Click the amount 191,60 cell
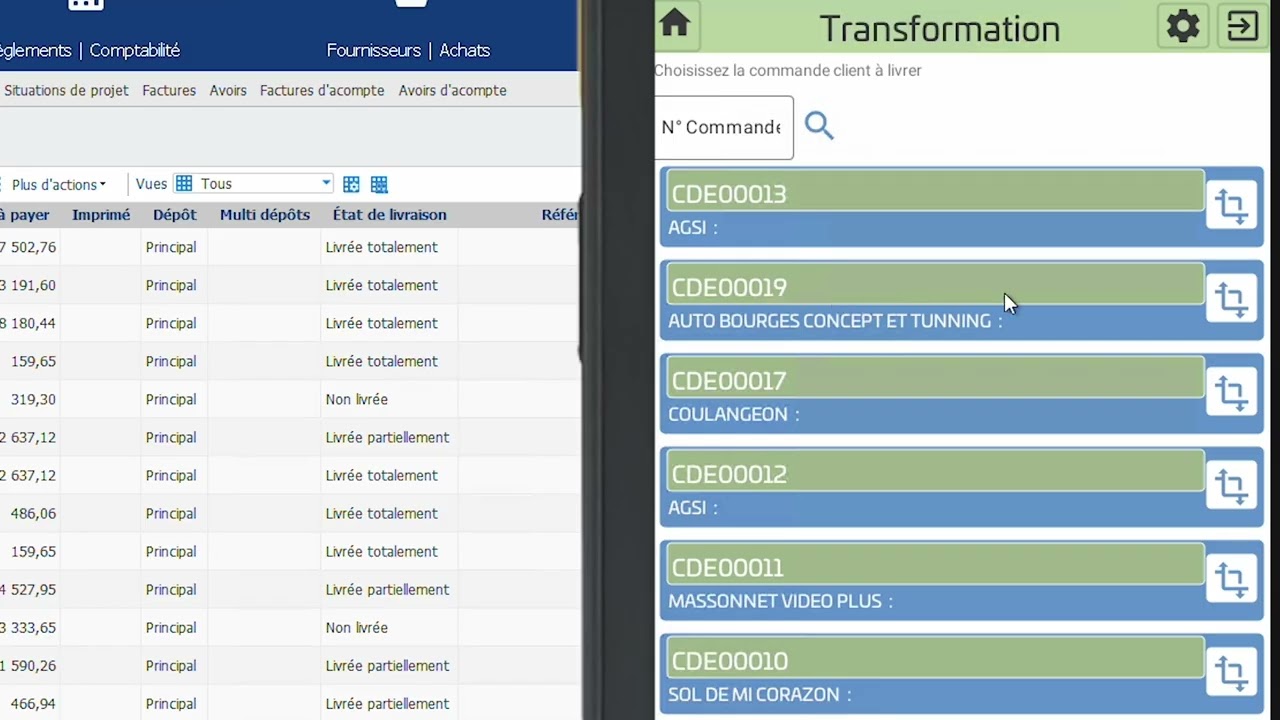This screenshot has height=720, width=1280. (x=29, y=285)
